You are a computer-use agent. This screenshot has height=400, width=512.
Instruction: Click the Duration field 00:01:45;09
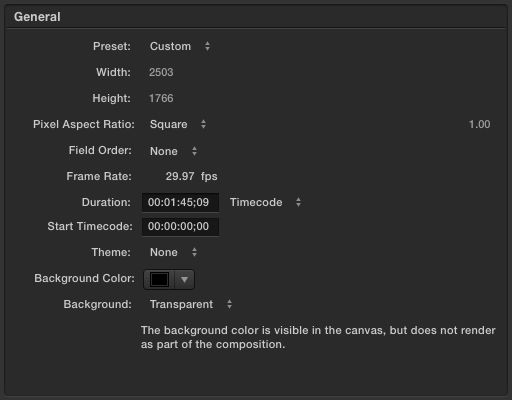(180, 202)
